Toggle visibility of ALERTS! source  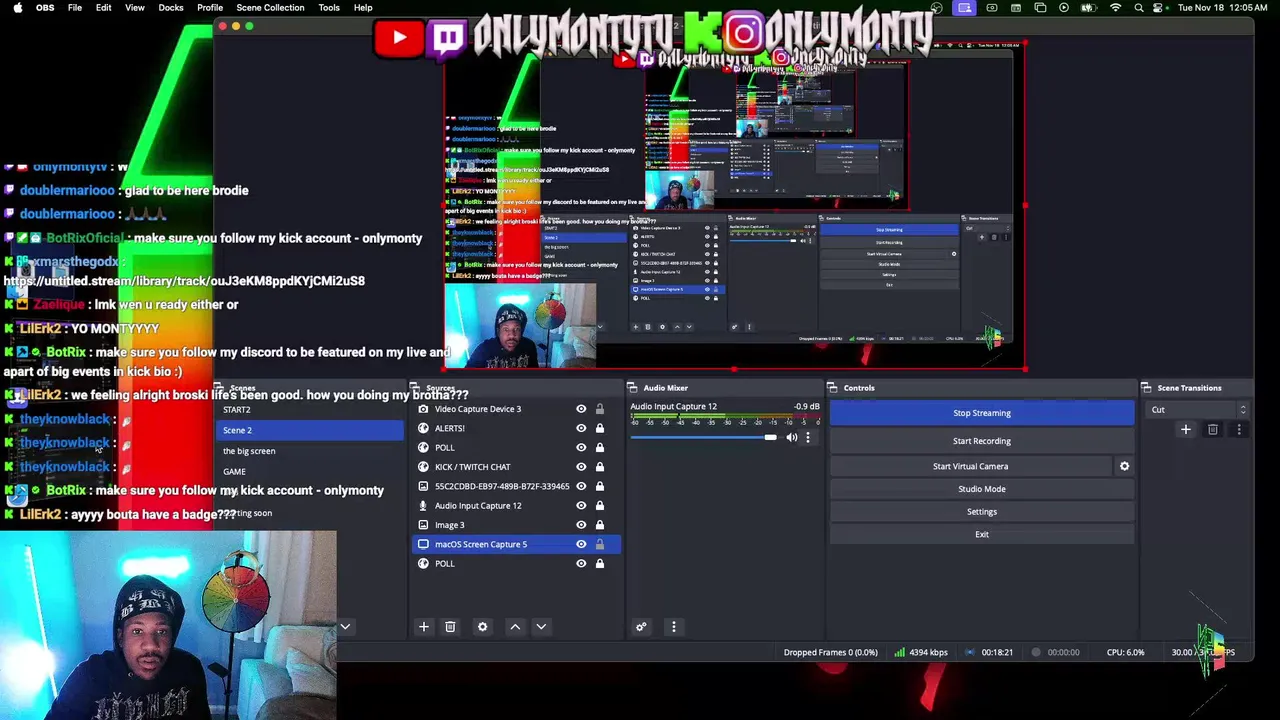point(581,428)
